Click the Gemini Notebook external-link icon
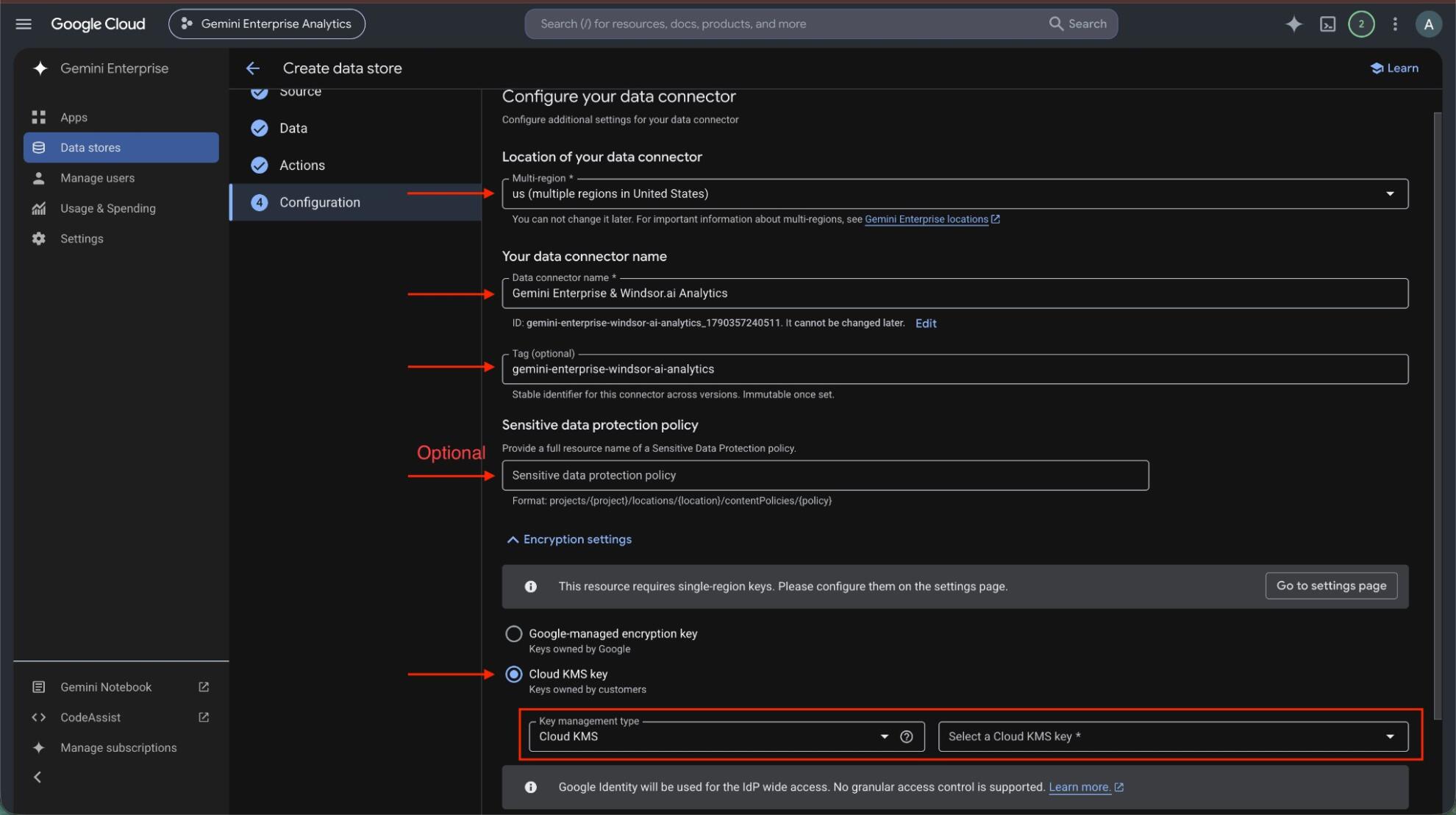Viewport: 1456px width, 815px height. [x=204, y=687]
